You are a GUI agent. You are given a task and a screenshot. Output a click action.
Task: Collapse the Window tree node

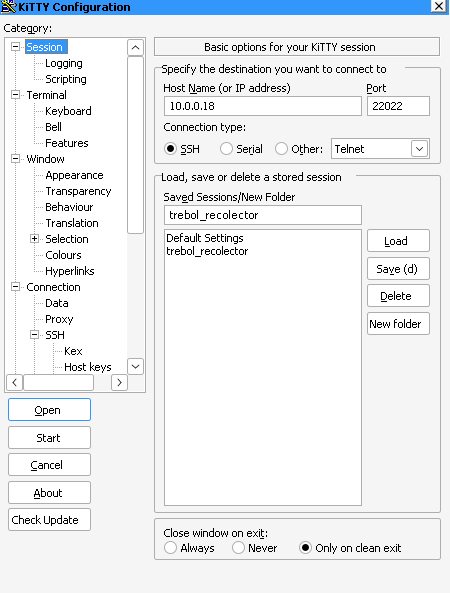tap(16, 158)
